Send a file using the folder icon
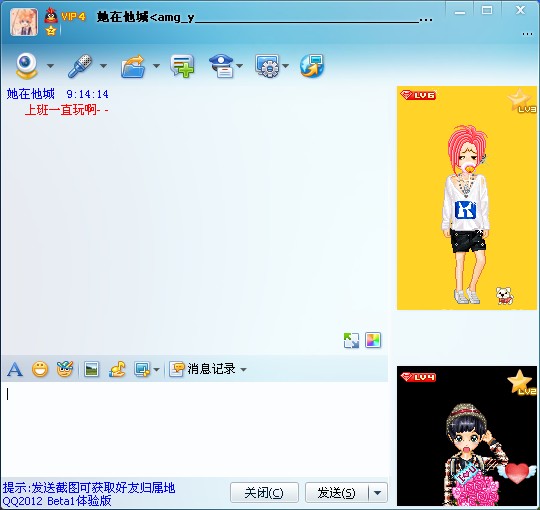Viewport: 540px width, 510px height. click(133, 66)
